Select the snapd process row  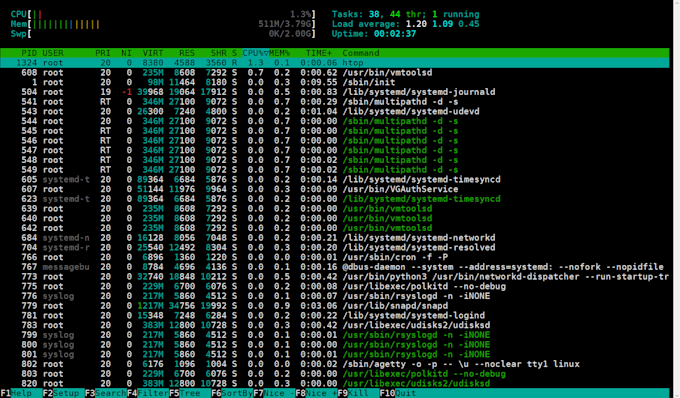[x=334, y=306]
